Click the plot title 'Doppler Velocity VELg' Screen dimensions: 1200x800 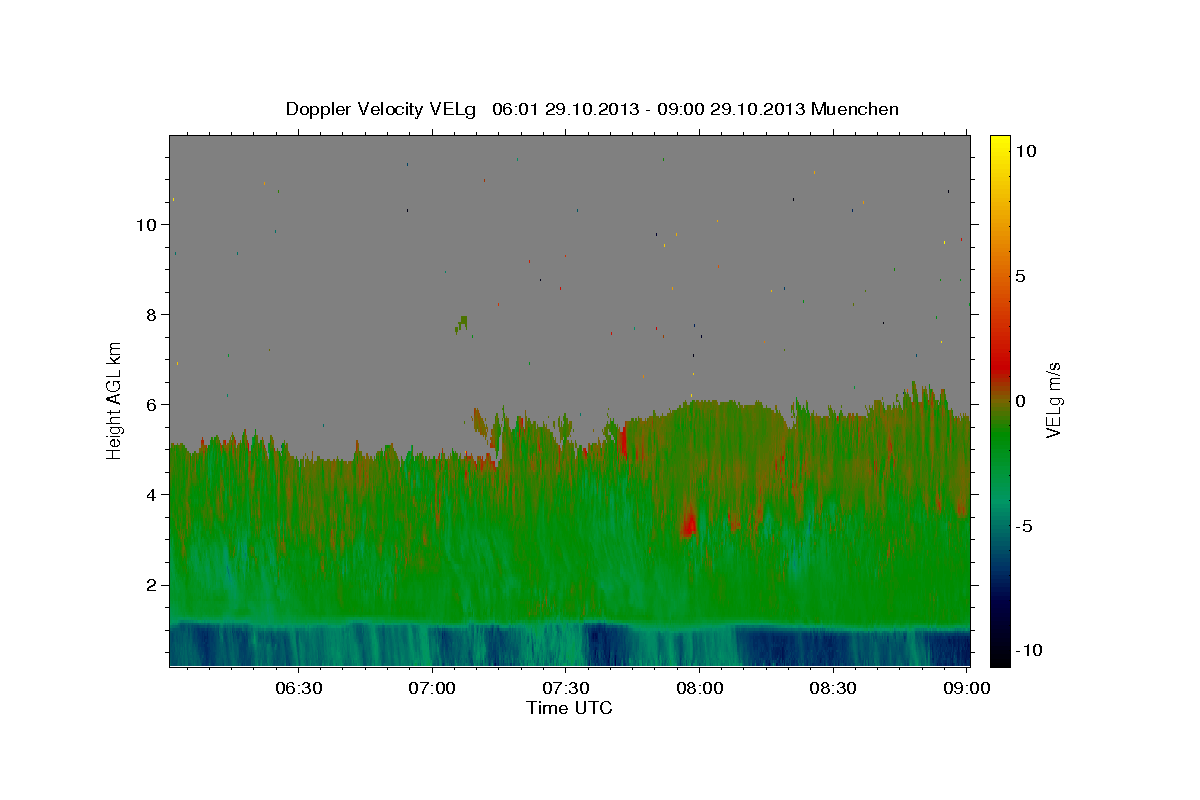(x=383, y=109)
